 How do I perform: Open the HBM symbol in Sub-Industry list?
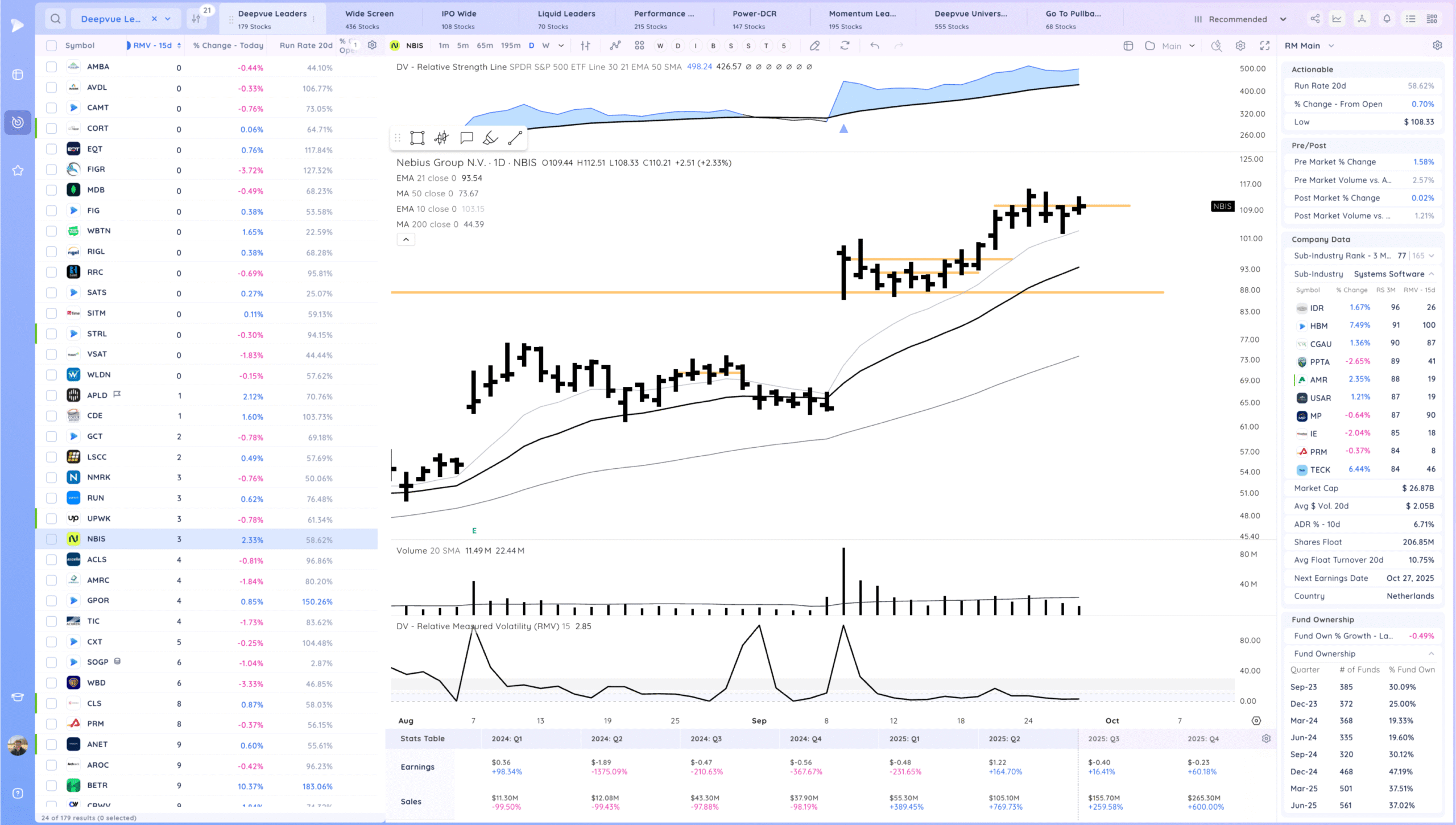pyautogui.click(x=1318, y=326)
